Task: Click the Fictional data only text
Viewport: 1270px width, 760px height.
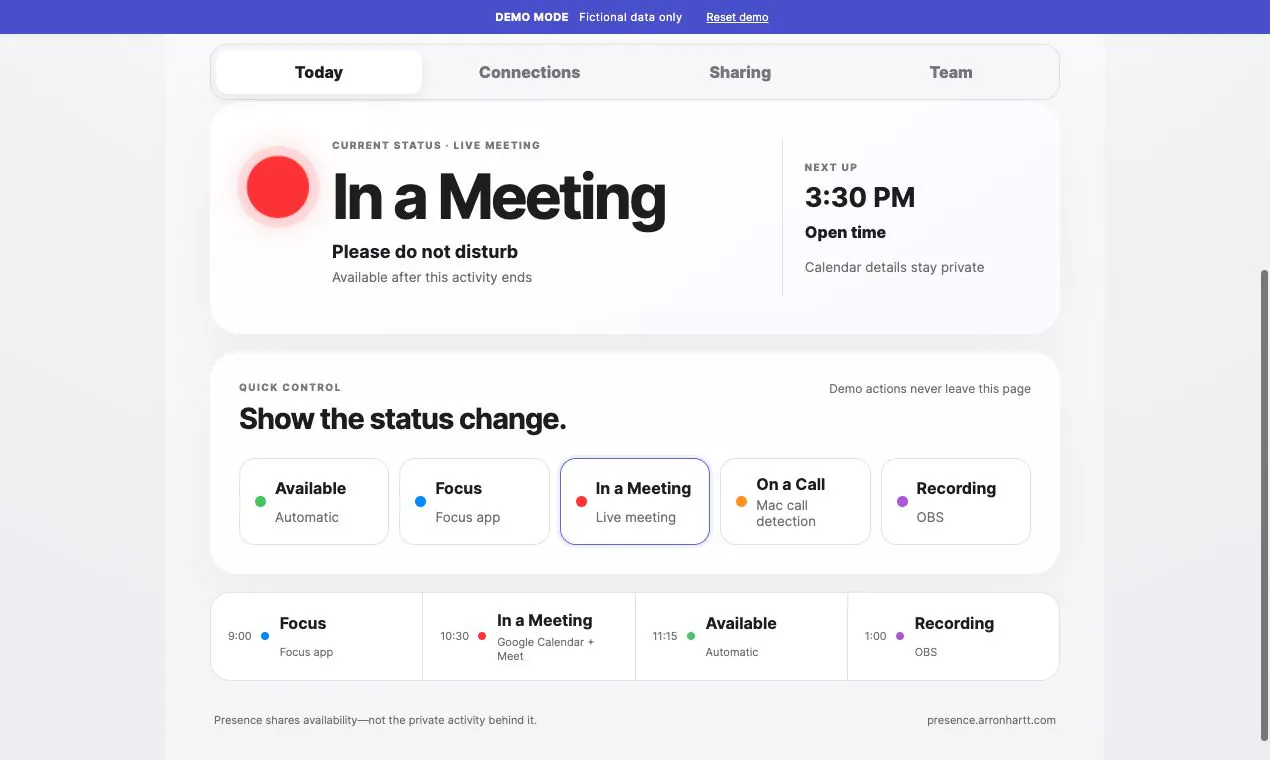Action: 631,17
